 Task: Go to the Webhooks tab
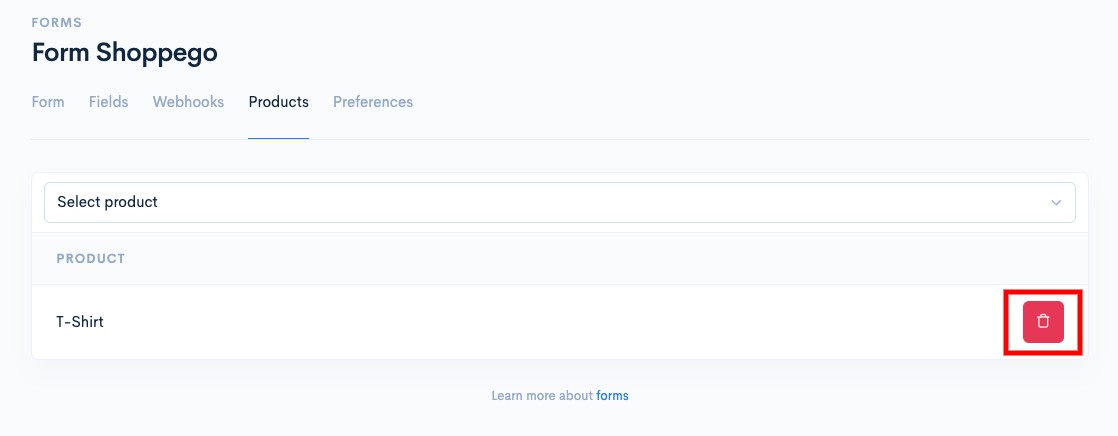[188, 102]
